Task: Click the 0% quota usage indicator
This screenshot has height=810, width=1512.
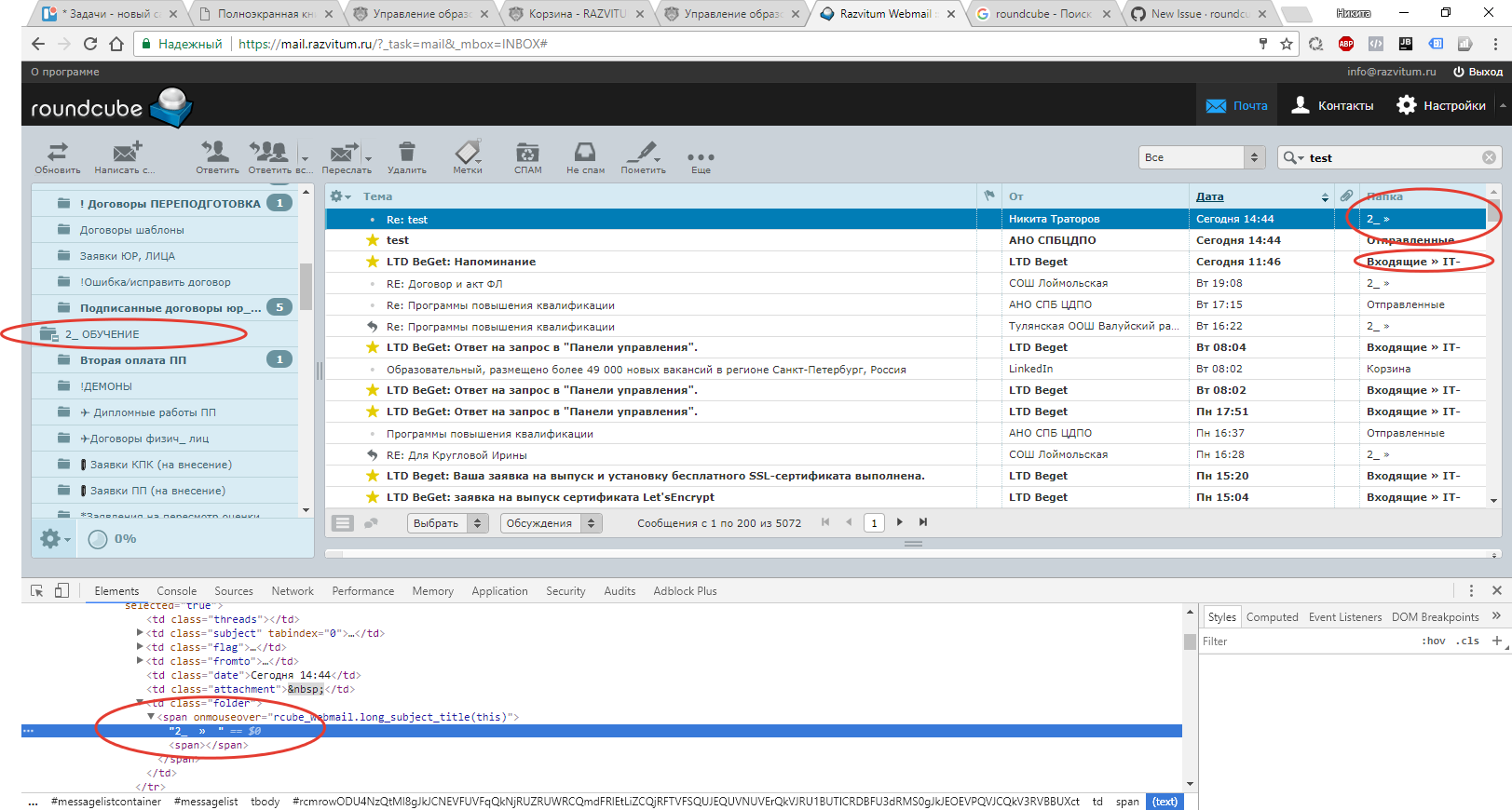Action: pyautogui.click(x=112, y=538)
